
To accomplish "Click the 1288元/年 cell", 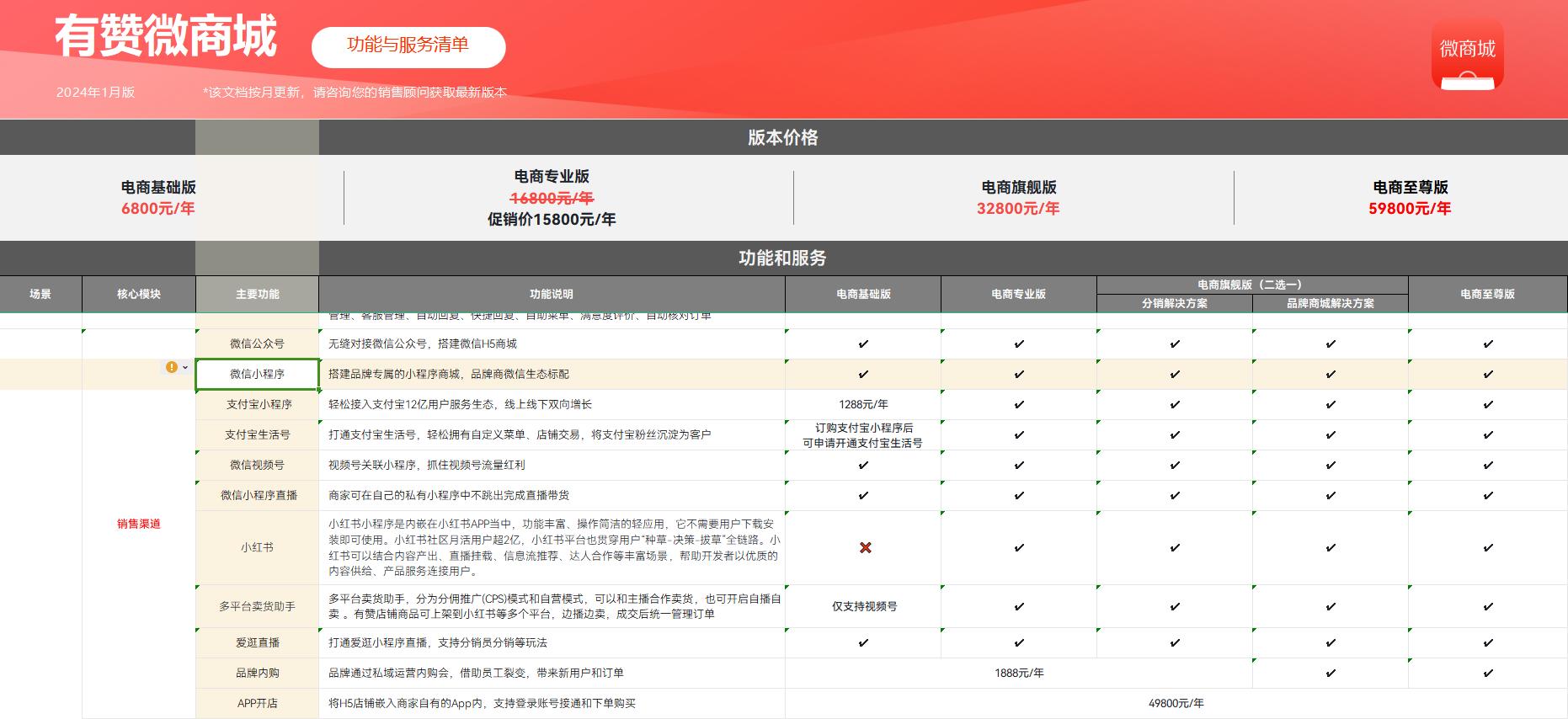I will [x=863, y=404].
